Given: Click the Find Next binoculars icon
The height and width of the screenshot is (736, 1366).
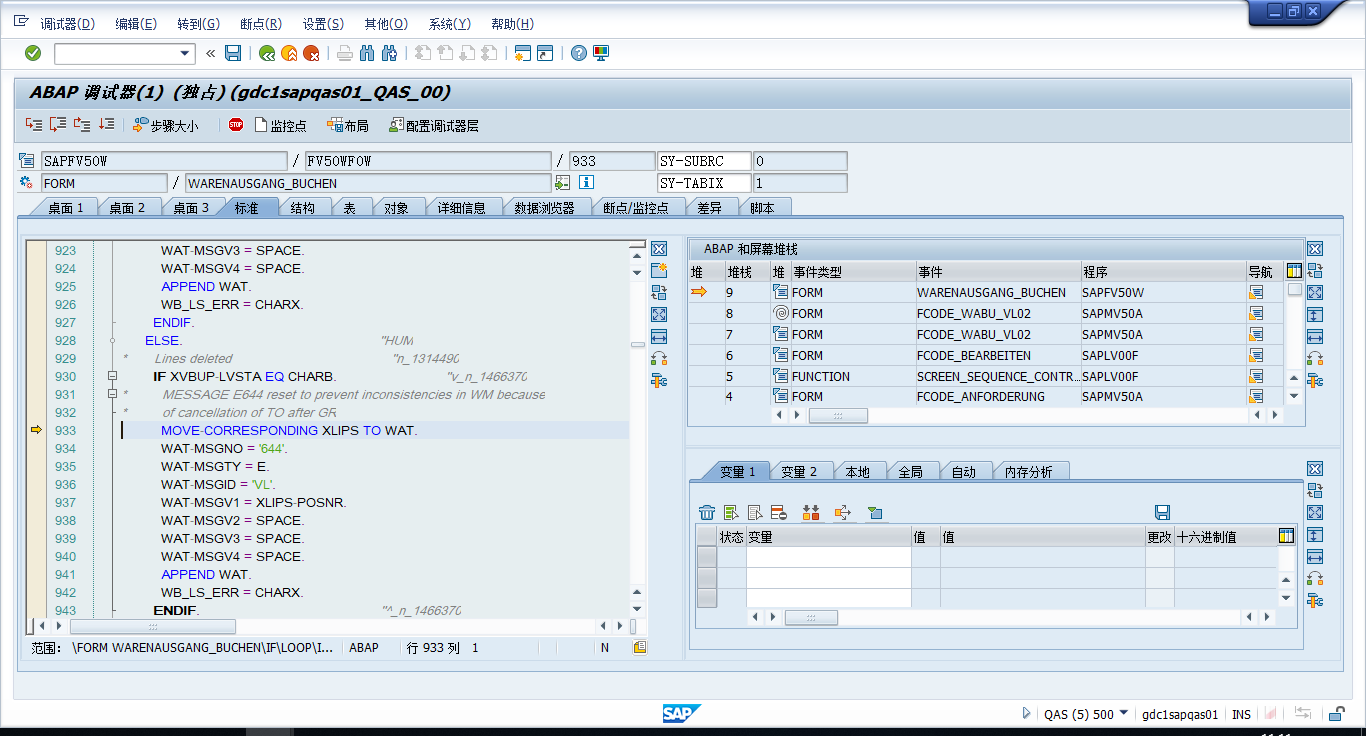Looking at the screenshot, I should pyautogui.click(x=390, y=53).
